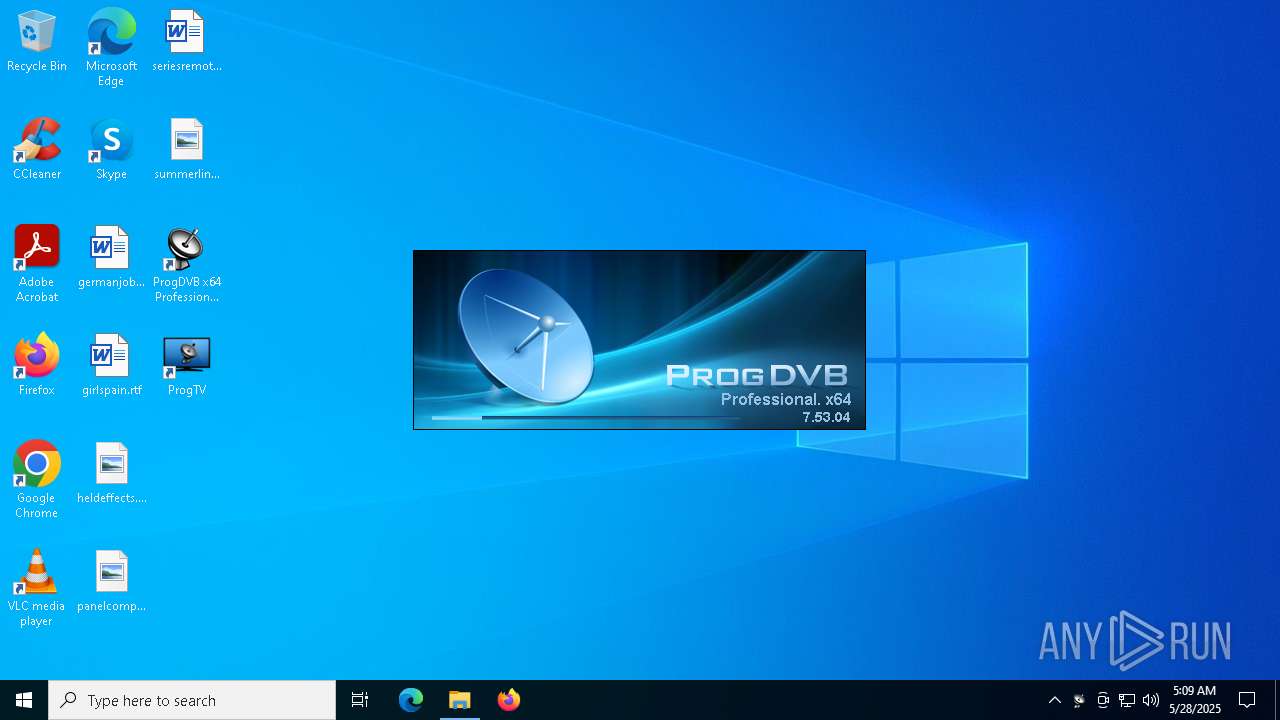Open File Explorer from the taskbar
The height and width of the screenshot is (720, 1280).
(459, 700)
